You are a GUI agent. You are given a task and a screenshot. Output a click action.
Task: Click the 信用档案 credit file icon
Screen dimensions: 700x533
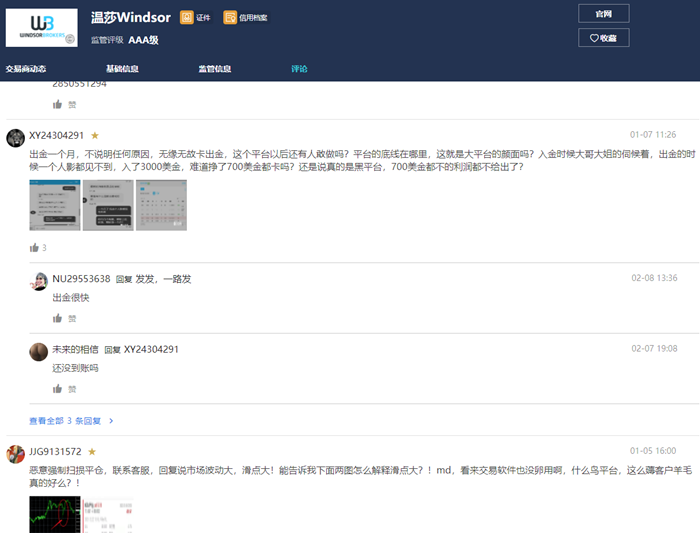tap(230, 18)
